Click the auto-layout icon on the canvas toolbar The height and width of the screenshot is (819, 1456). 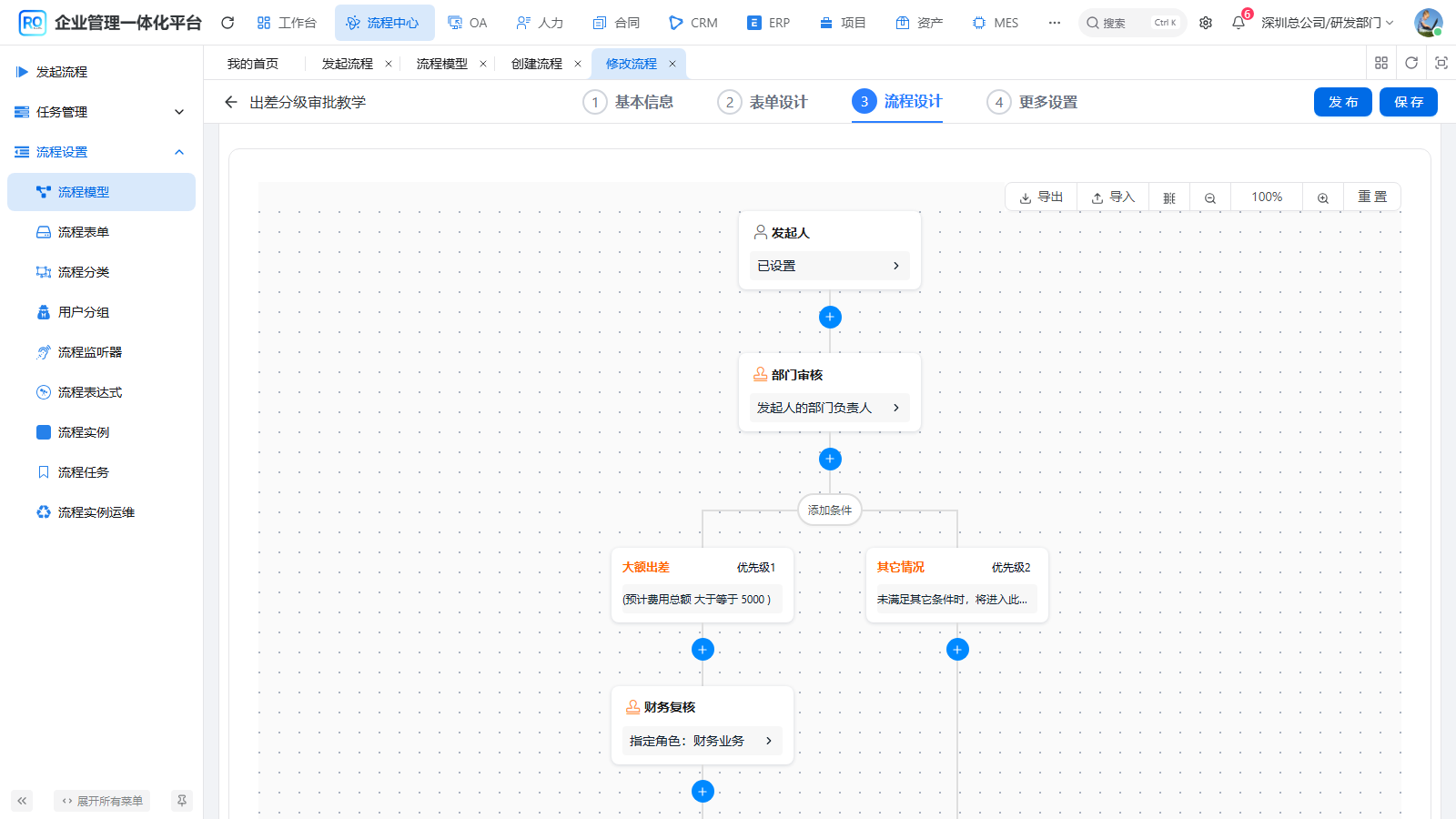[x=1169, y=197]
